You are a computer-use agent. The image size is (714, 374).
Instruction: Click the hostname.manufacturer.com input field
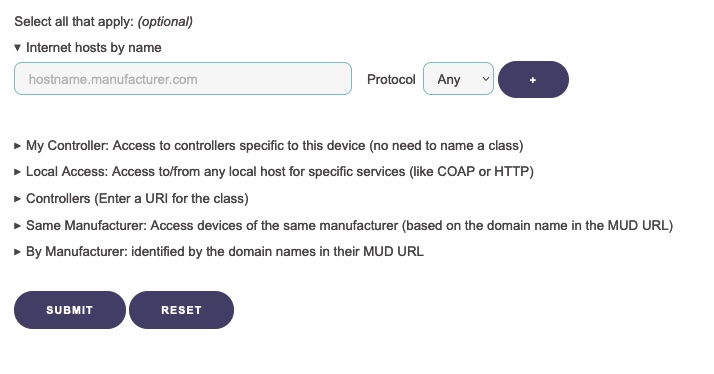click(183, 79)
